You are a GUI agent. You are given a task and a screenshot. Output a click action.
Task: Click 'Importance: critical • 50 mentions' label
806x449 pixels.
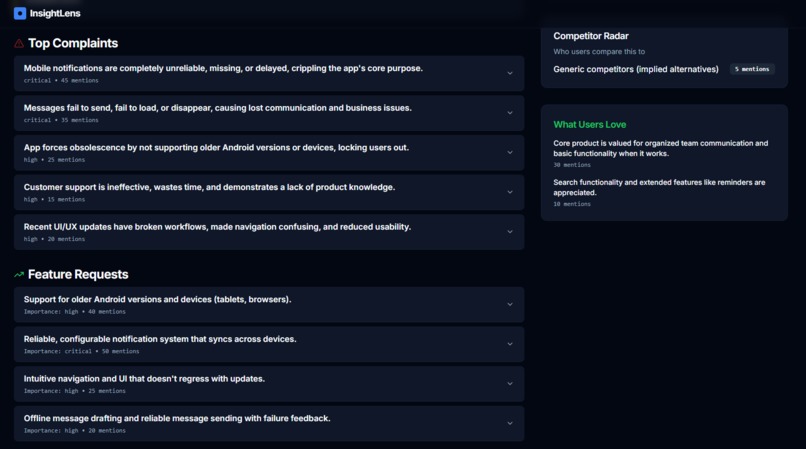(x=81, y=351)
